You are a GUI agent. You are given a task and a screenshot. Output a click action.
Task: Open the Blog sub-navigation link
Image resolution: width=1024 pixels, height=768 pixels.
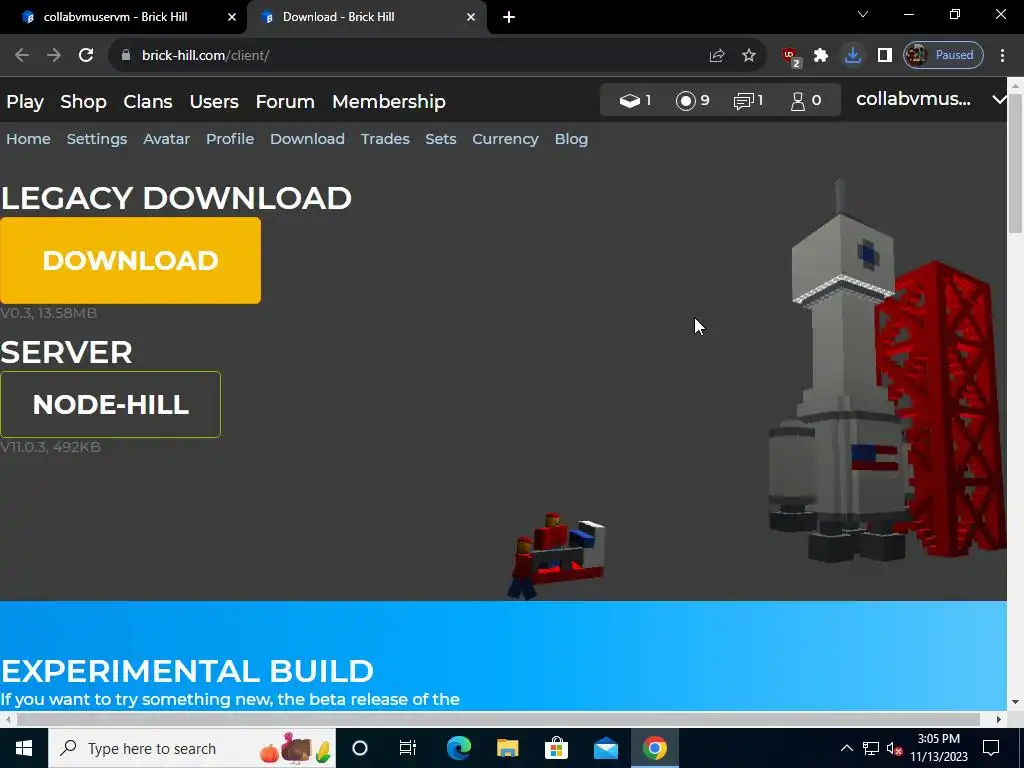(x=571, y=139)
